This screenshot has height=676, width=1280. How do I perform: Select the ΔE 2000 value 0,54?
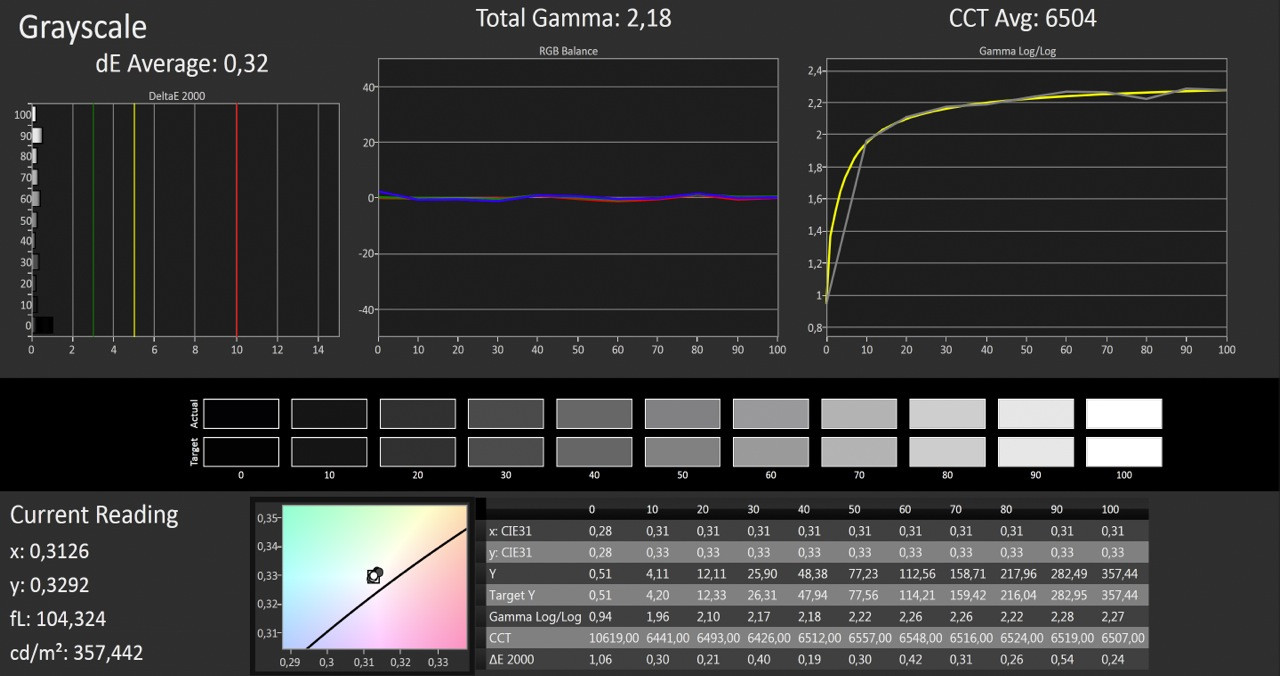tap(1061, 659)
